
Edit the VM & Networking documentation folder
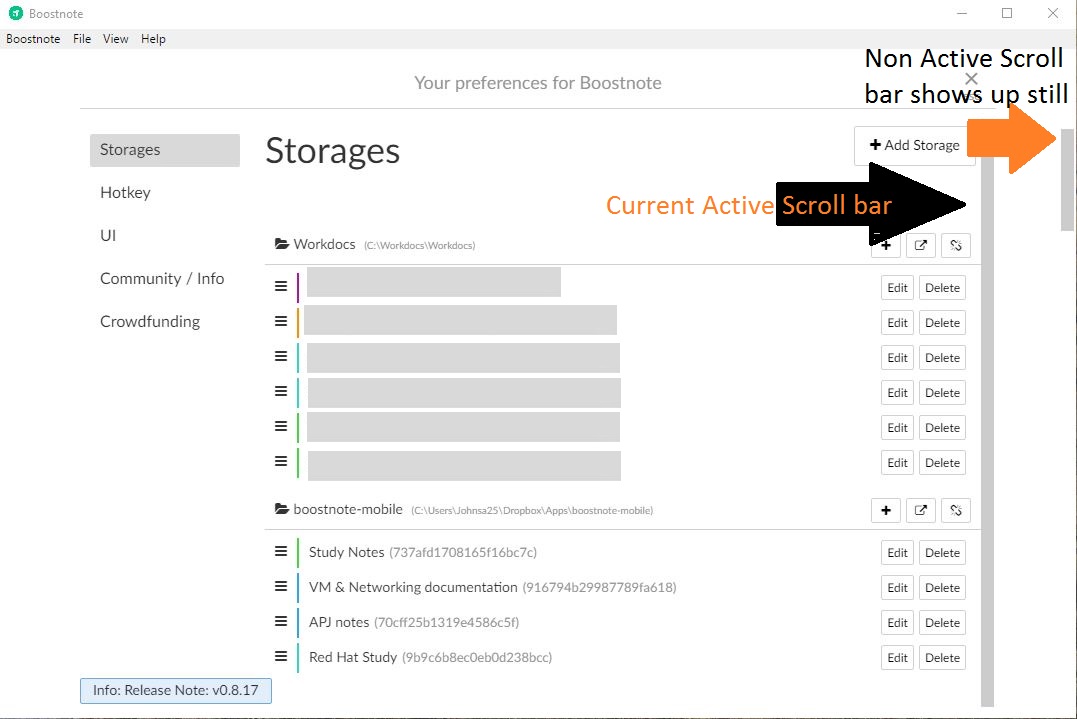897,588
